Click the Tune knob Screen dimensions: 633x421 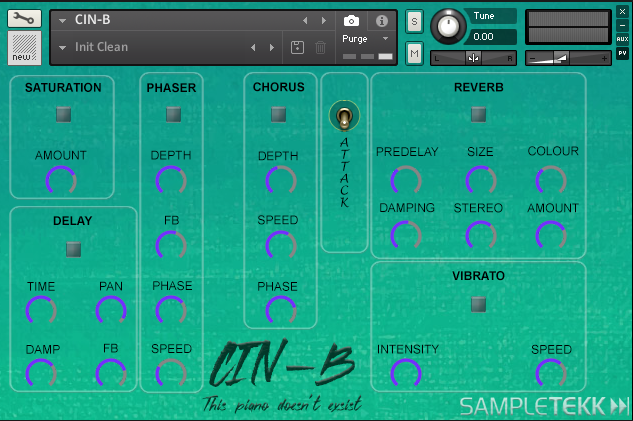pyautogui.click(x=450, y=26)
